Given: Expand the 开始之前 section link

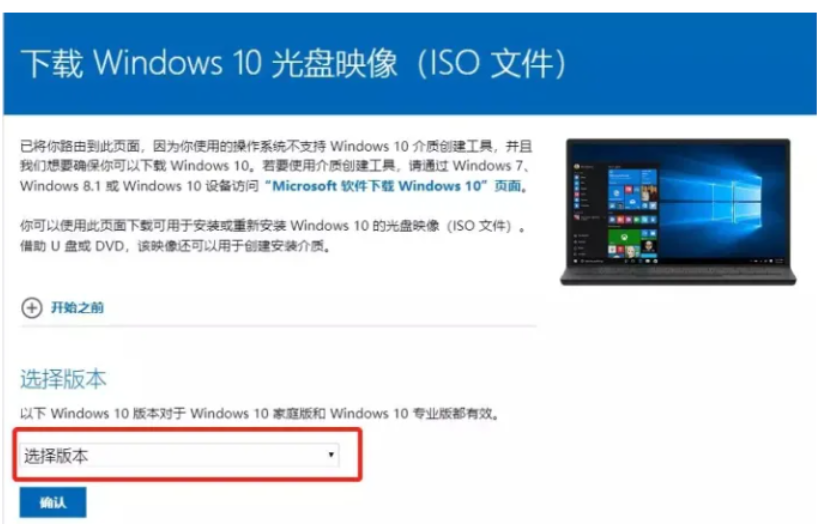Looking at the screenshot, I should 77,308.
